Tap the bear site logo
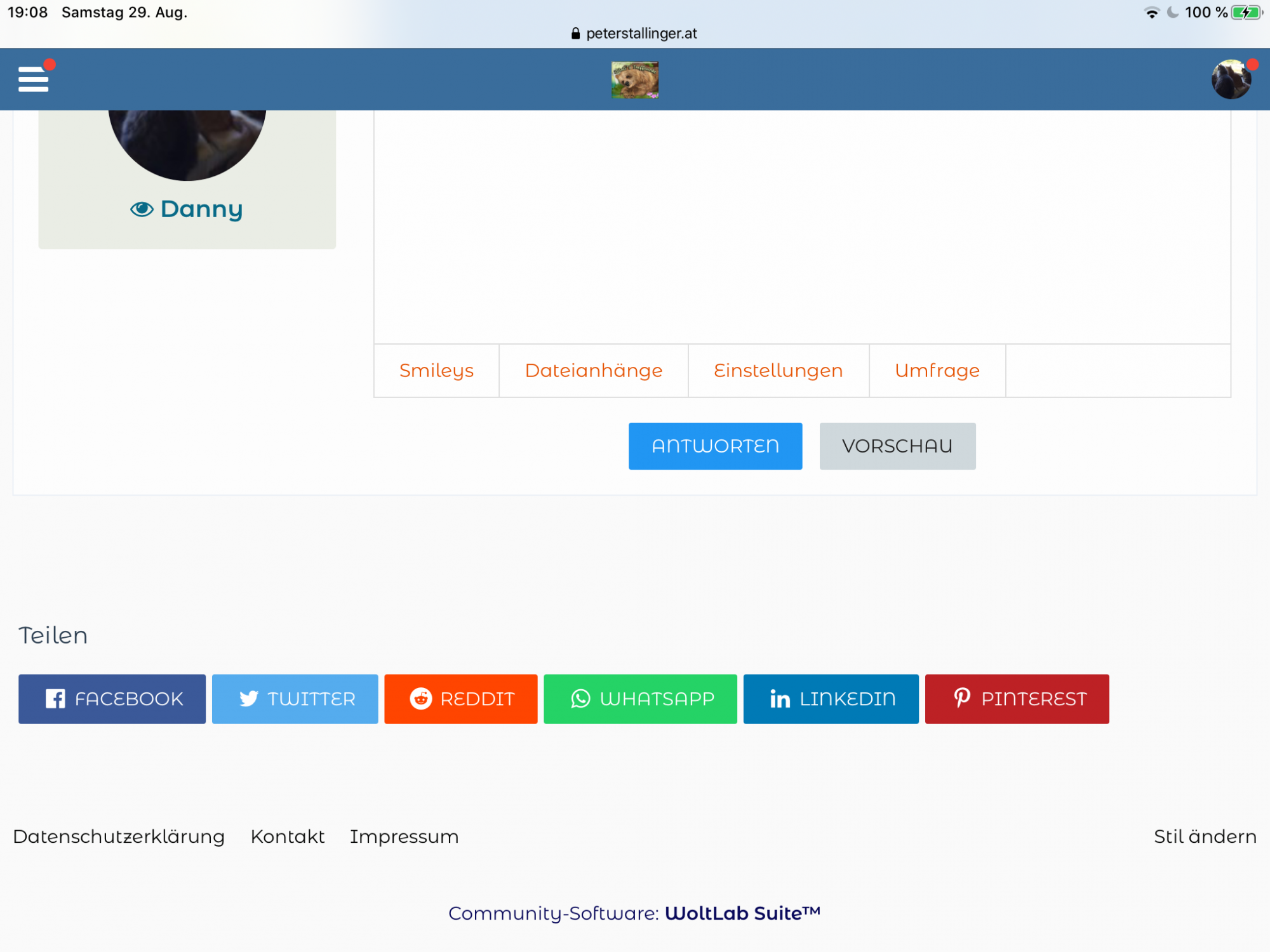The width and height of the screenshot is (1270, 952). [634, 80]
